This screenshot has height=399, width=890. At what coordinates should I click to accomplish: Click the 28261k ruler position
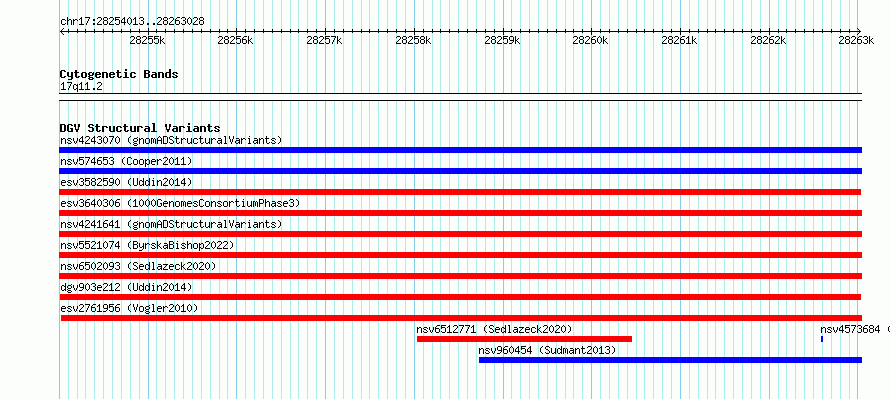pos(679,40)
